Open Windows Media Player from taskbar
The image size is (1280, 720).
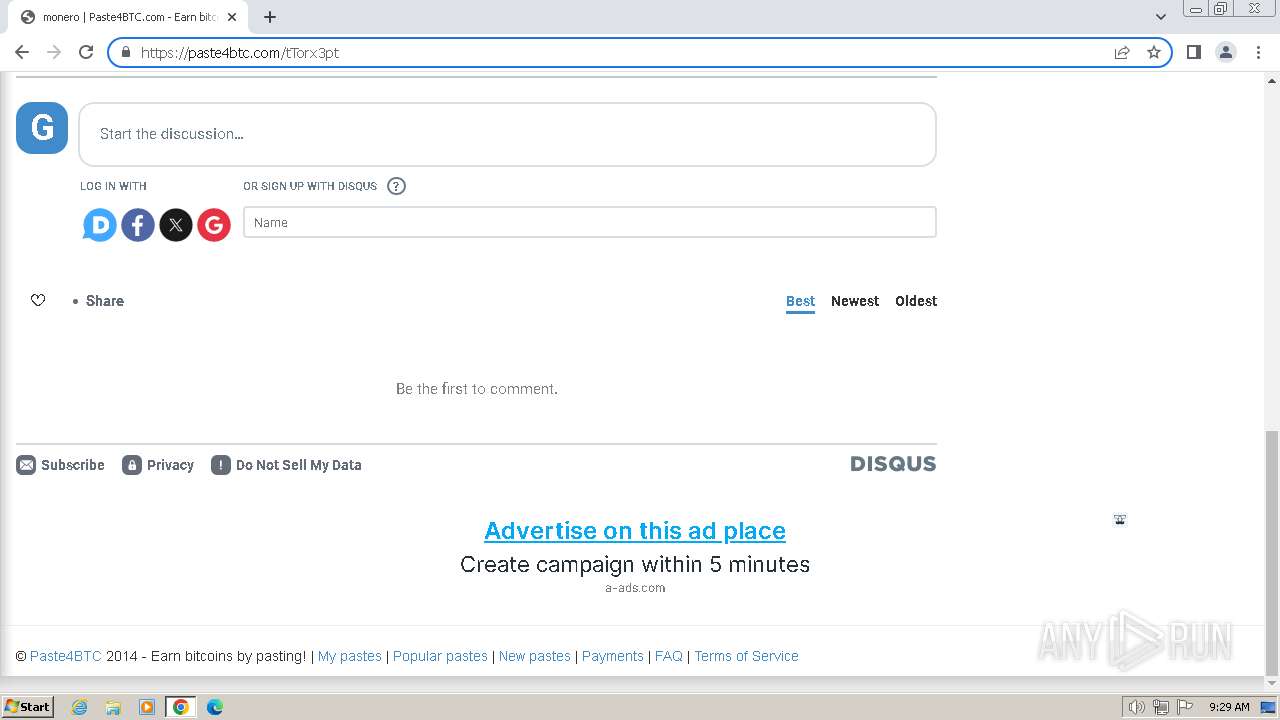coord(147,707)
